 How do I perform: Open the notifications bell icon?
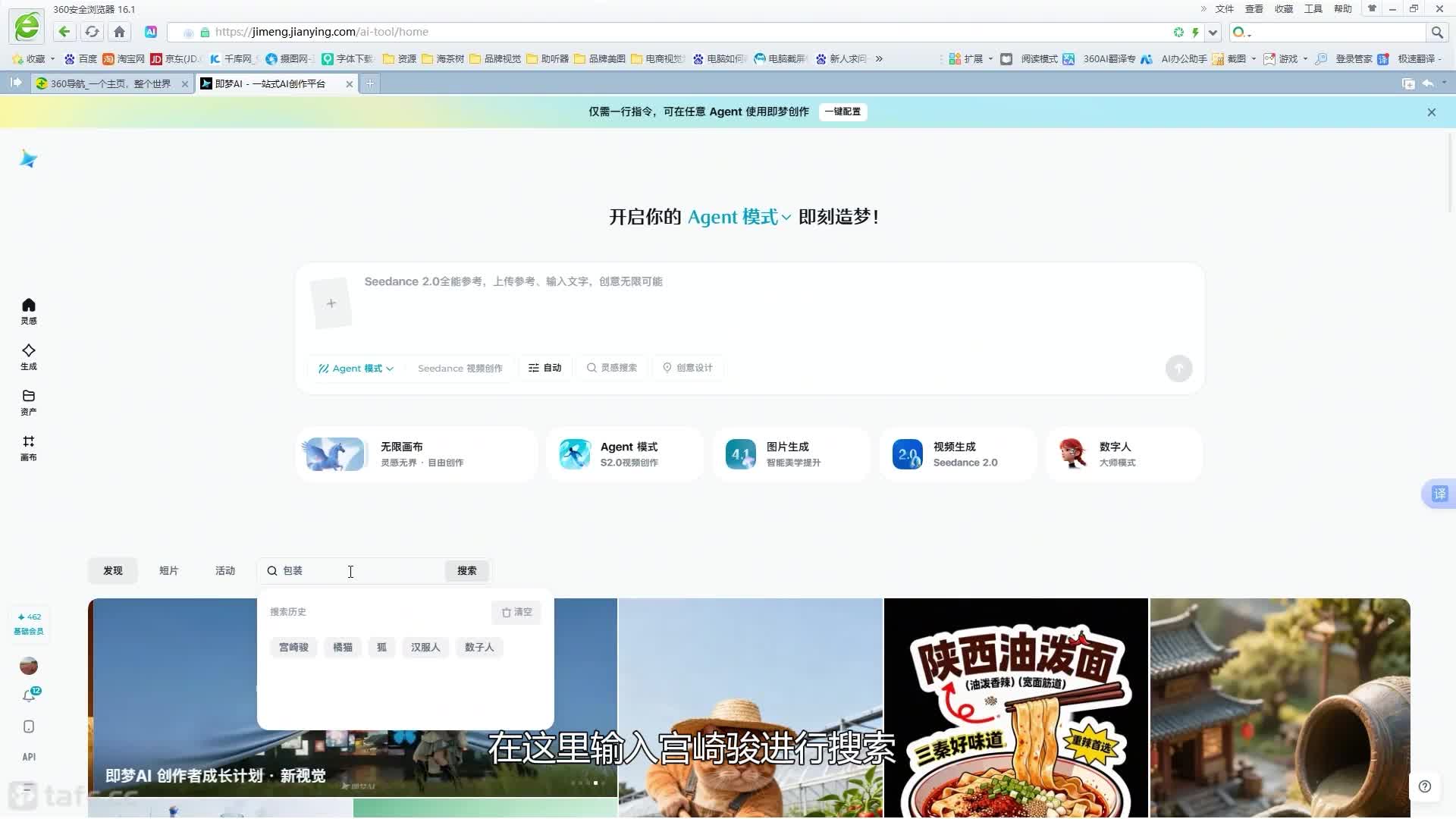29,695
